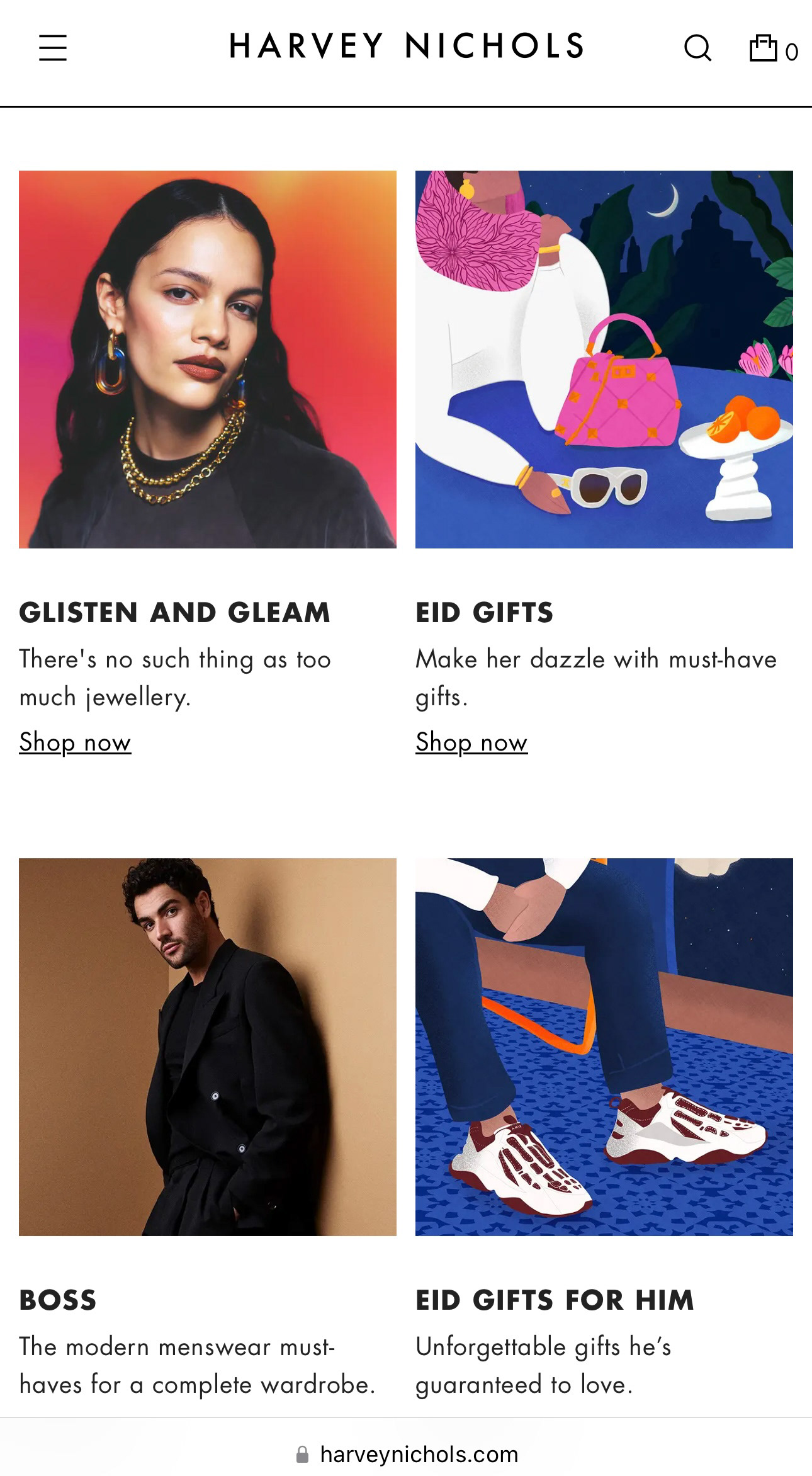The height and width of the screenshot is (1476, 812).
Task: Open the hamburger navigation menu
Action: pyautogui.click(x=53, y=47)
